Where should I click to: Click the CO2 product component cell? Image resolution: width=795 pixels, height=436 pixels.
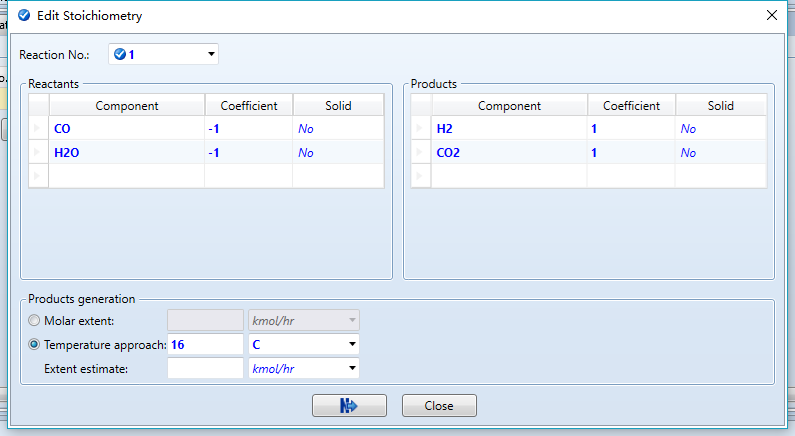click(509, 153)
